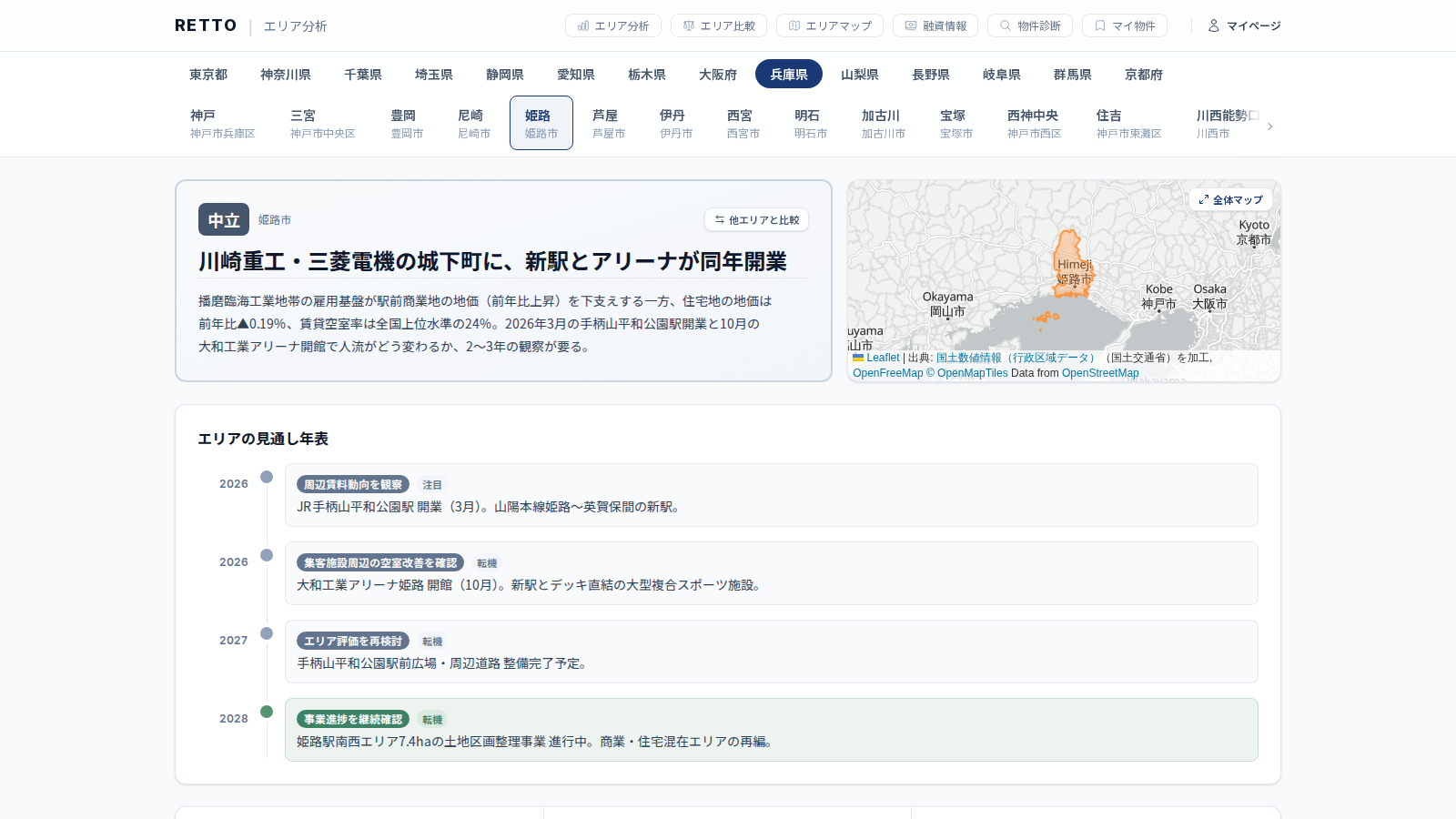Viewport: 1456px width, 819px height.
Task: Open マイ物件 navigation button
Action: click(x=1125, y=25)
